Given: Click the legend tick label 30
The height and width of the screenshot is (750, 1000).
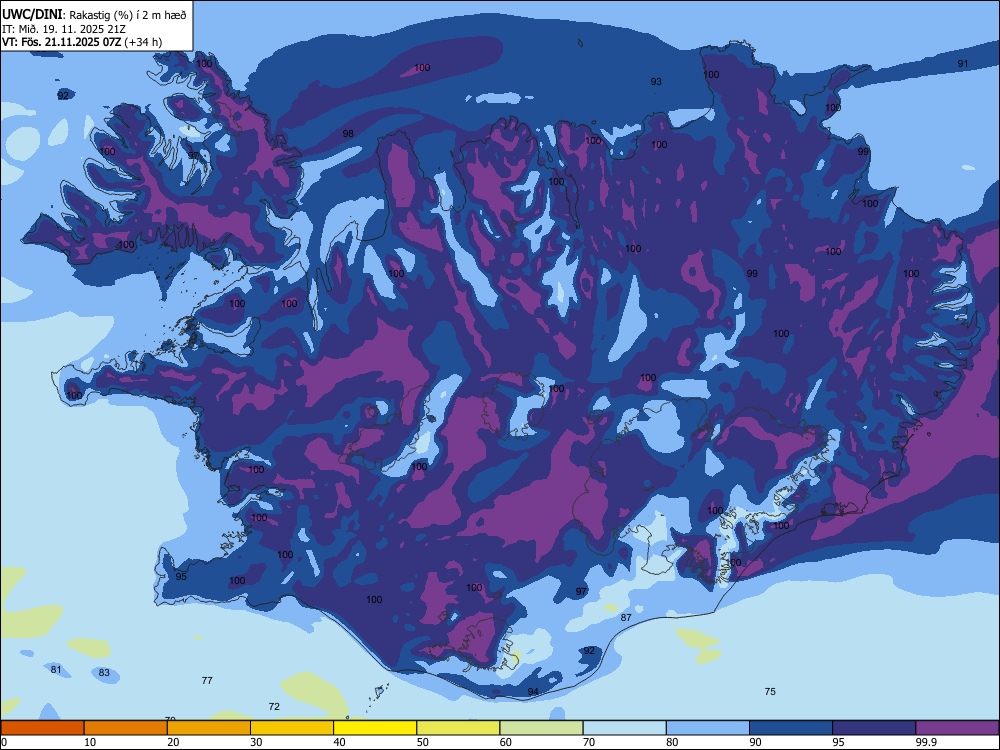Looking at the screenshot, I should click(x=256, y=742).
